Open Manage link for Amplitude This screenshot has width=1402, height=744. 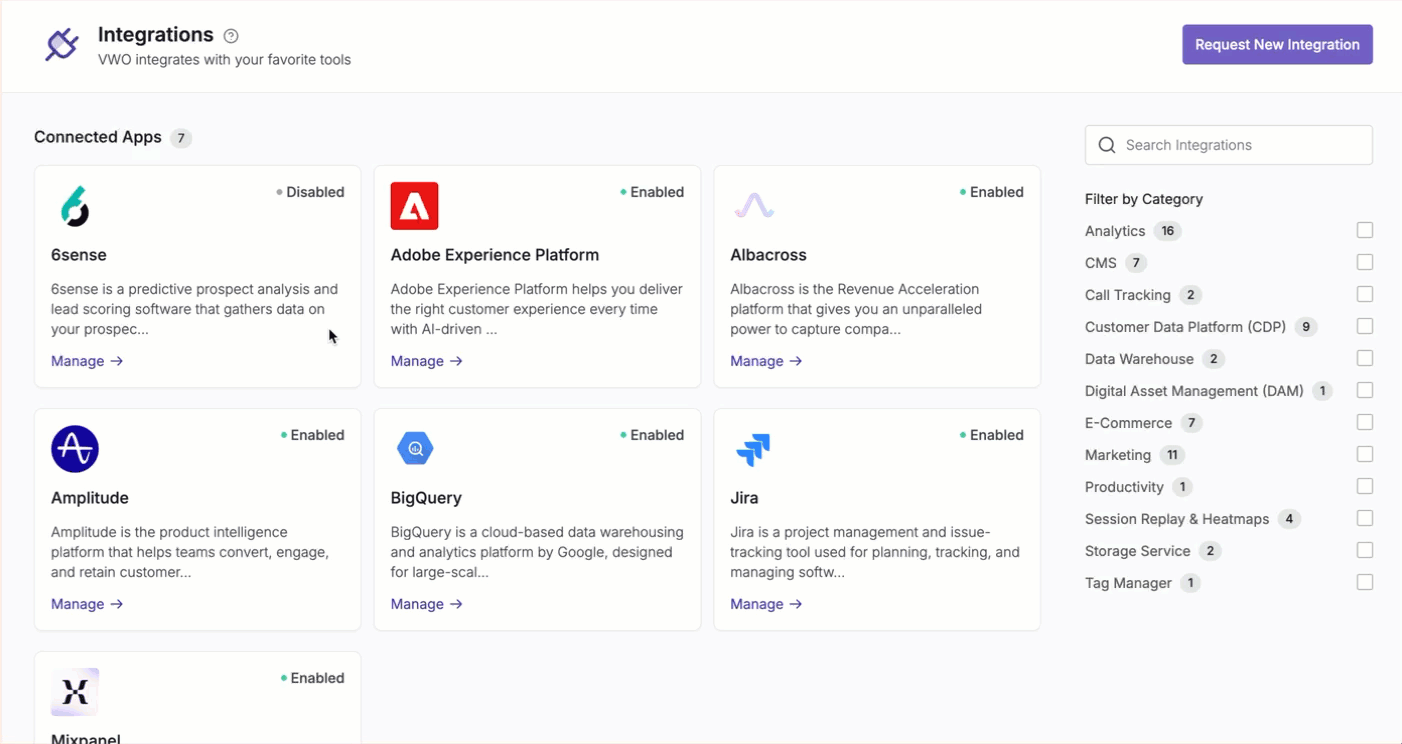point(87,604)
